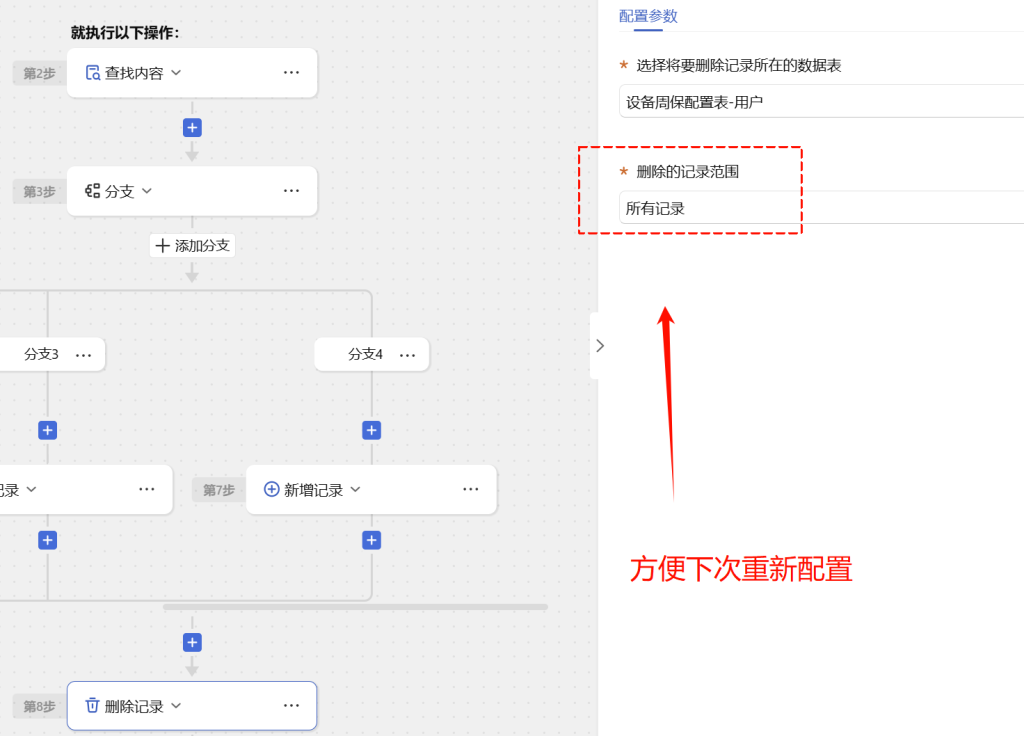Image resolution: width=1024 pixels, height=736 pixels.
Task: Open the 新增记录 step type dropdown
Action: (x=355, y=489)
